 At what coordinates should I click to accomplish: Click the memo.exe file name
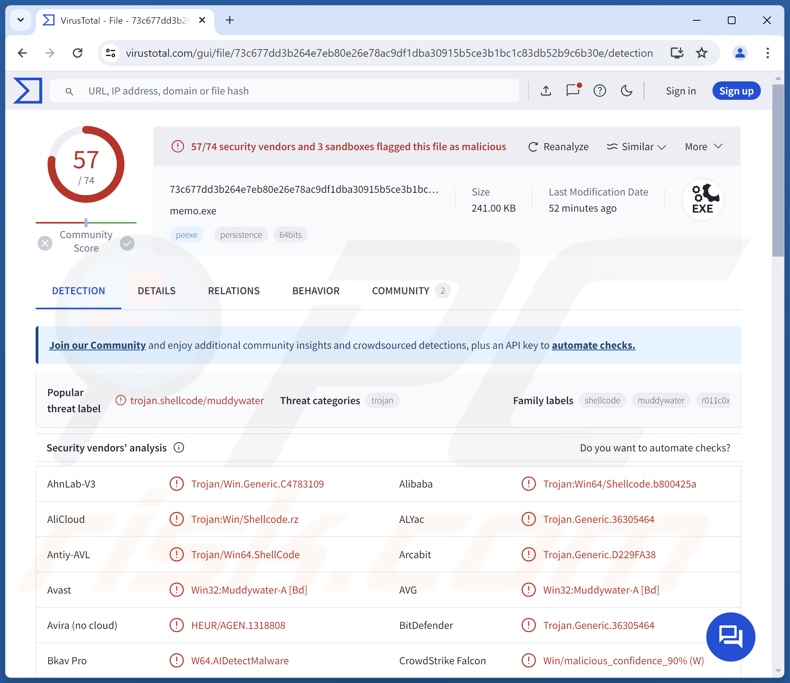click(x=193, y=211)
